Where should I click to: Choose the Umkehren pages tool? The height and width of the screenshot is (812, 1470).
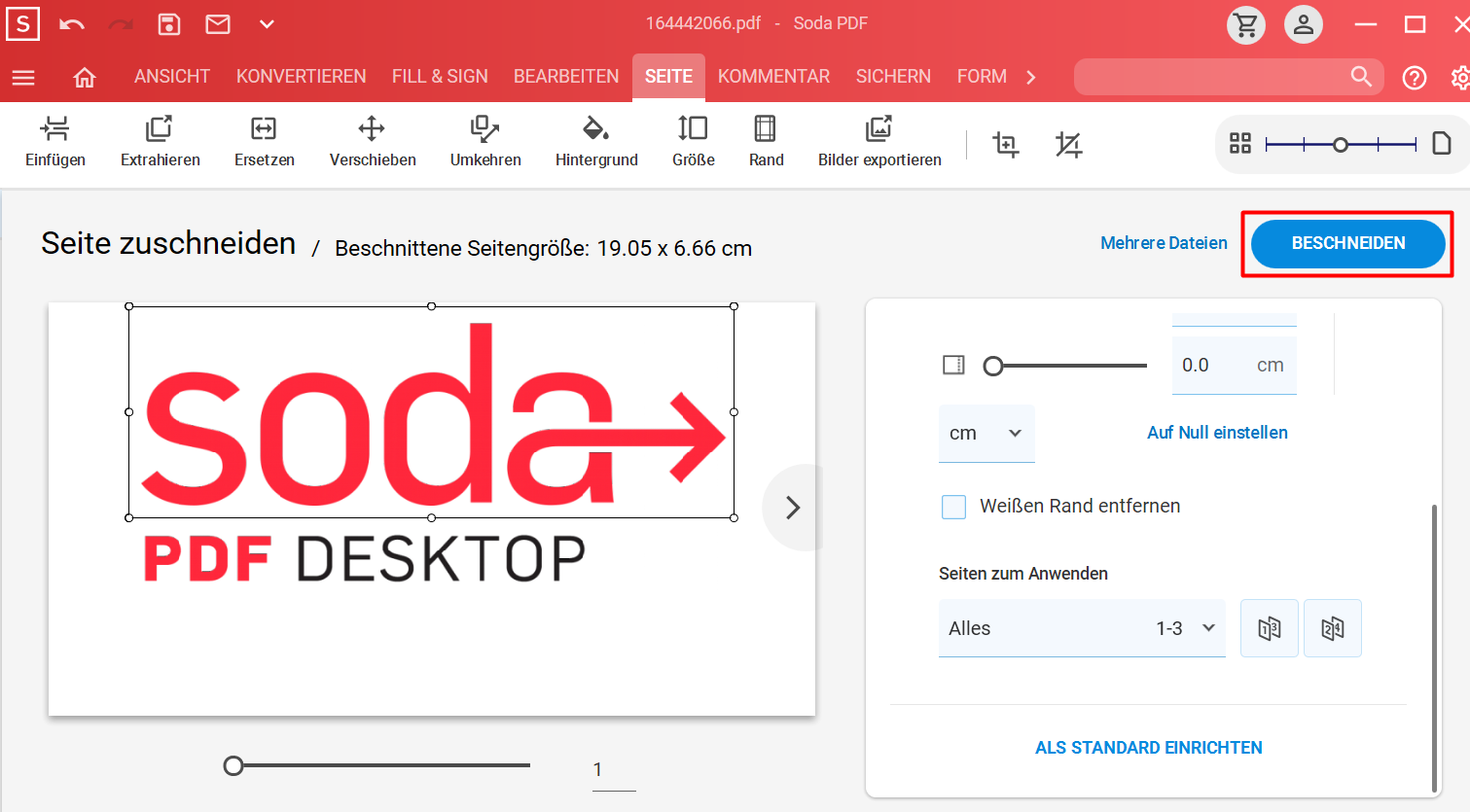(485, 142)
